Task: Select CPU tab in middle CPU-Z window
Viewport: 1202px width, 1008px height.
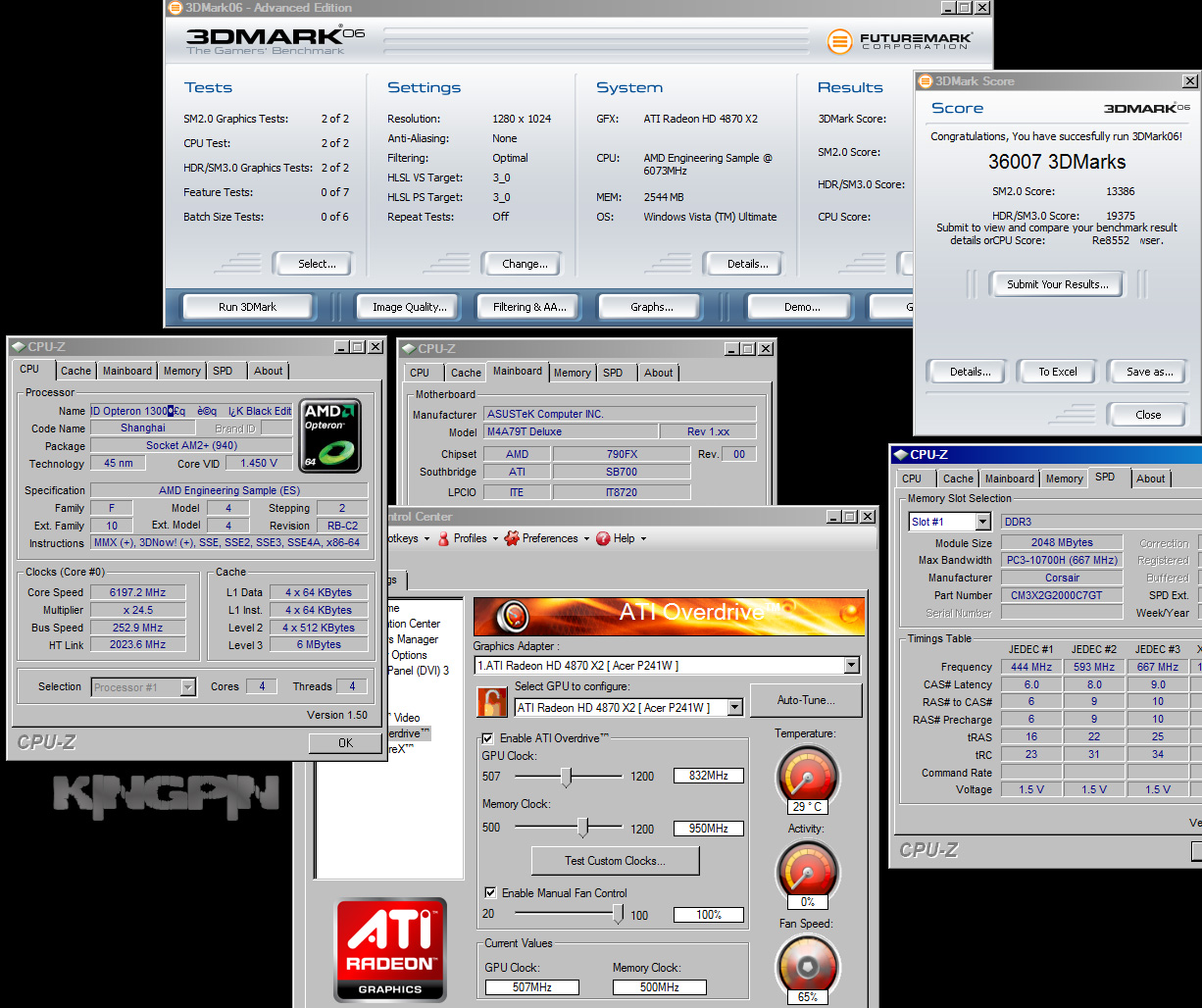Action: (x=420, y=373)
